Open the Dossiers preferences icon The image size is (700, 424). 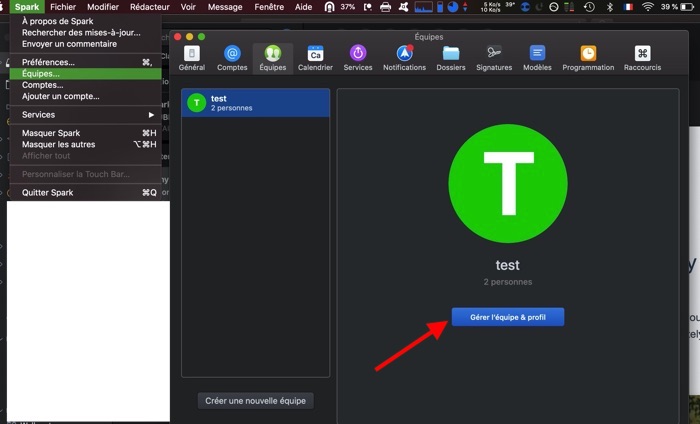point(451,58)
